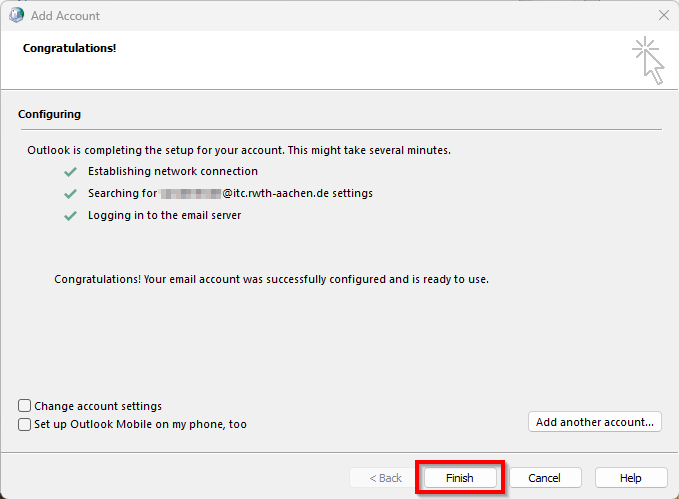The height and width of the screenshot is (499, 679).
Task: Click checkmark beside Searching for settings
Action: pos(70,194)
